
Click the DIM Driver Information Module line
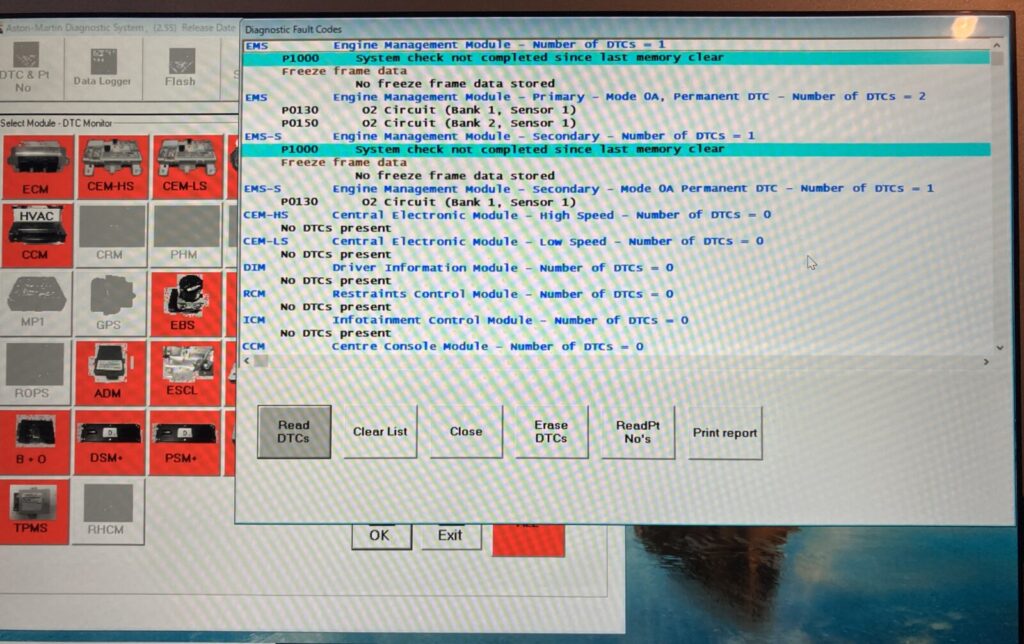(x=458, y=268)
